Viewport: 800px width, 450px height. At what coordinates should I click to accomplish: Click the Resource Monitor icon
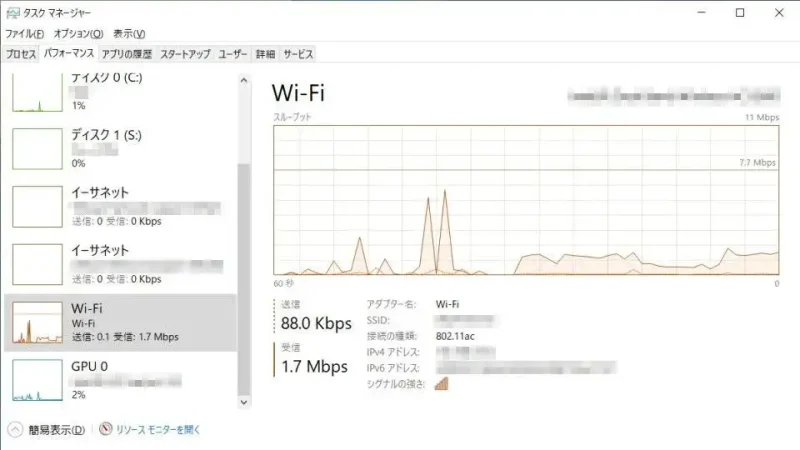pyautogui.click(x=107, y=430)
